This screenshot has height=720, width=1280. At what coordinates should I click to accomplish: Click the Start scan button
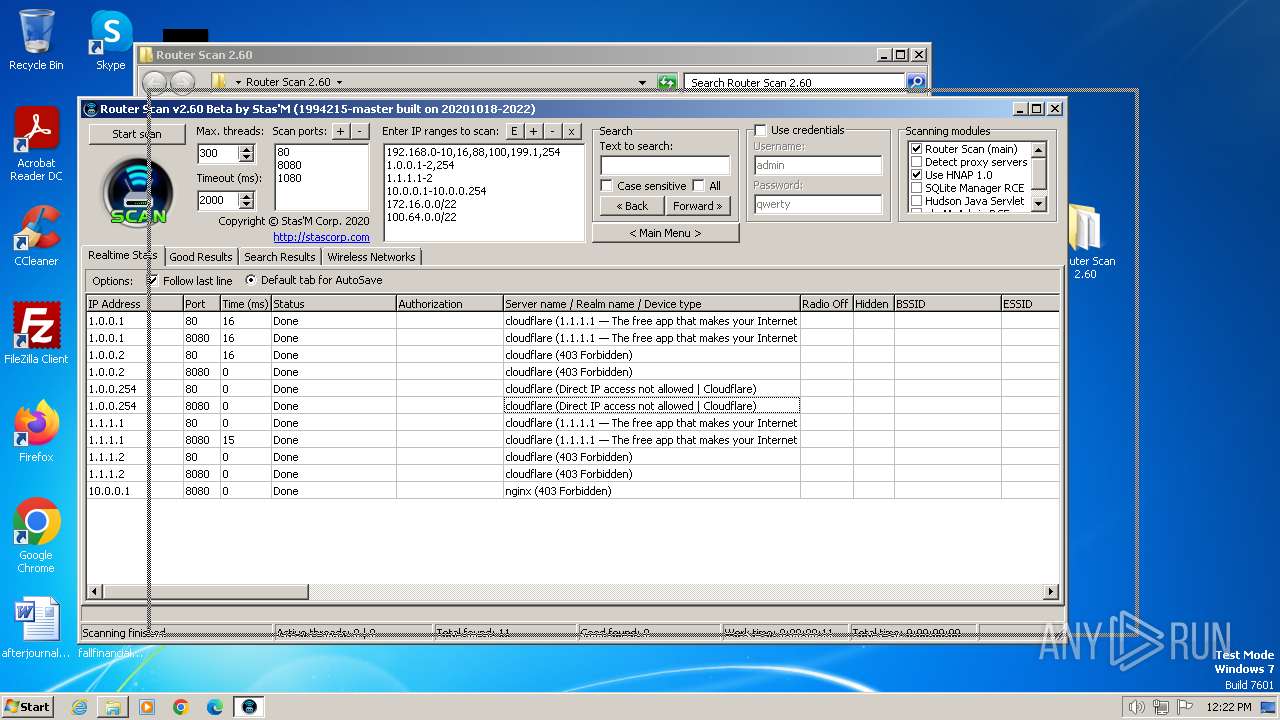tap(137, 134)
